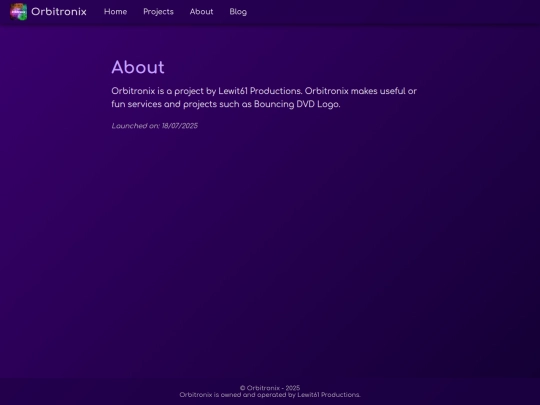Click the Orbitronix logo icon

pos(19,12)
